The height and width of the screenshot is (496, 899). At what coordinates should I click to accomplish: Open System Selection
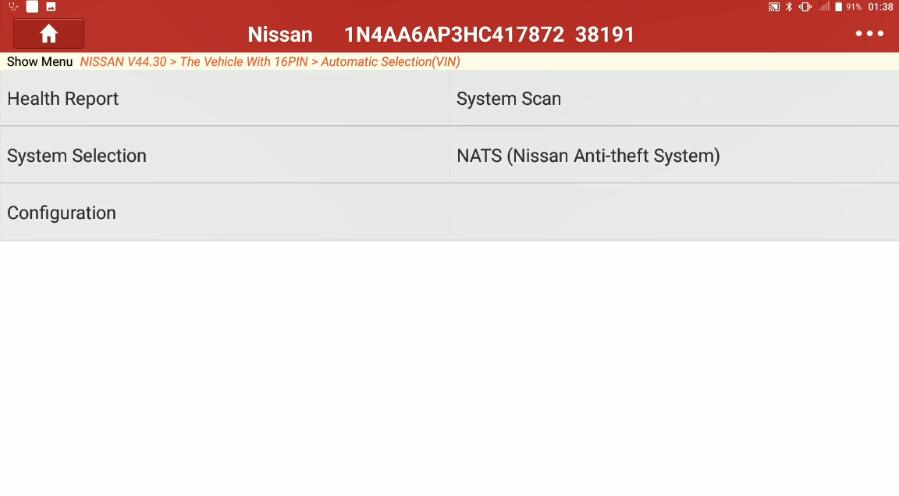pyautogui.click(x=225, y=155)
